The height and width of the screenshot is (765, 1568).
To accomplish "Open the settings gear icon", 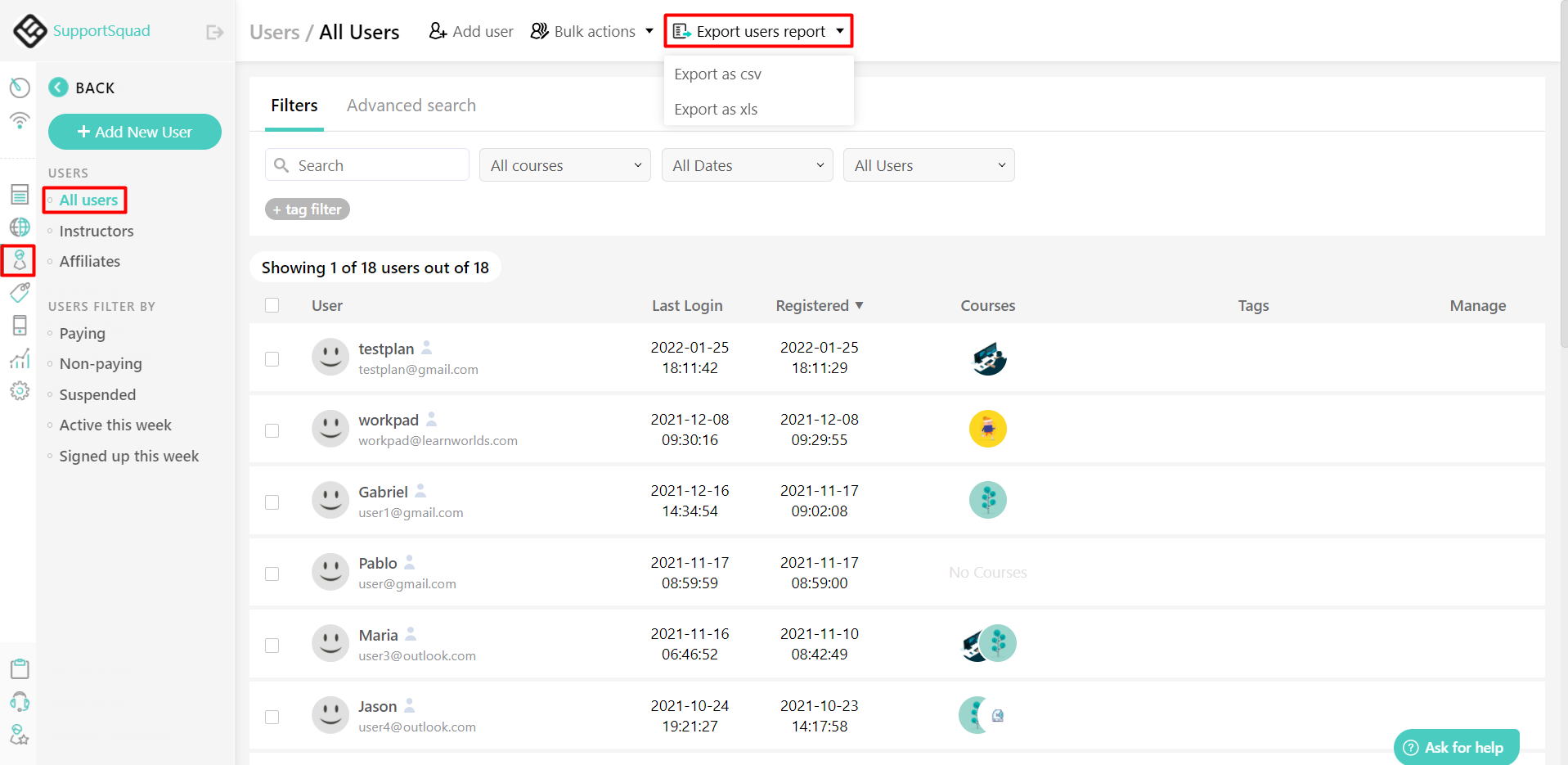I will [19, 391].
